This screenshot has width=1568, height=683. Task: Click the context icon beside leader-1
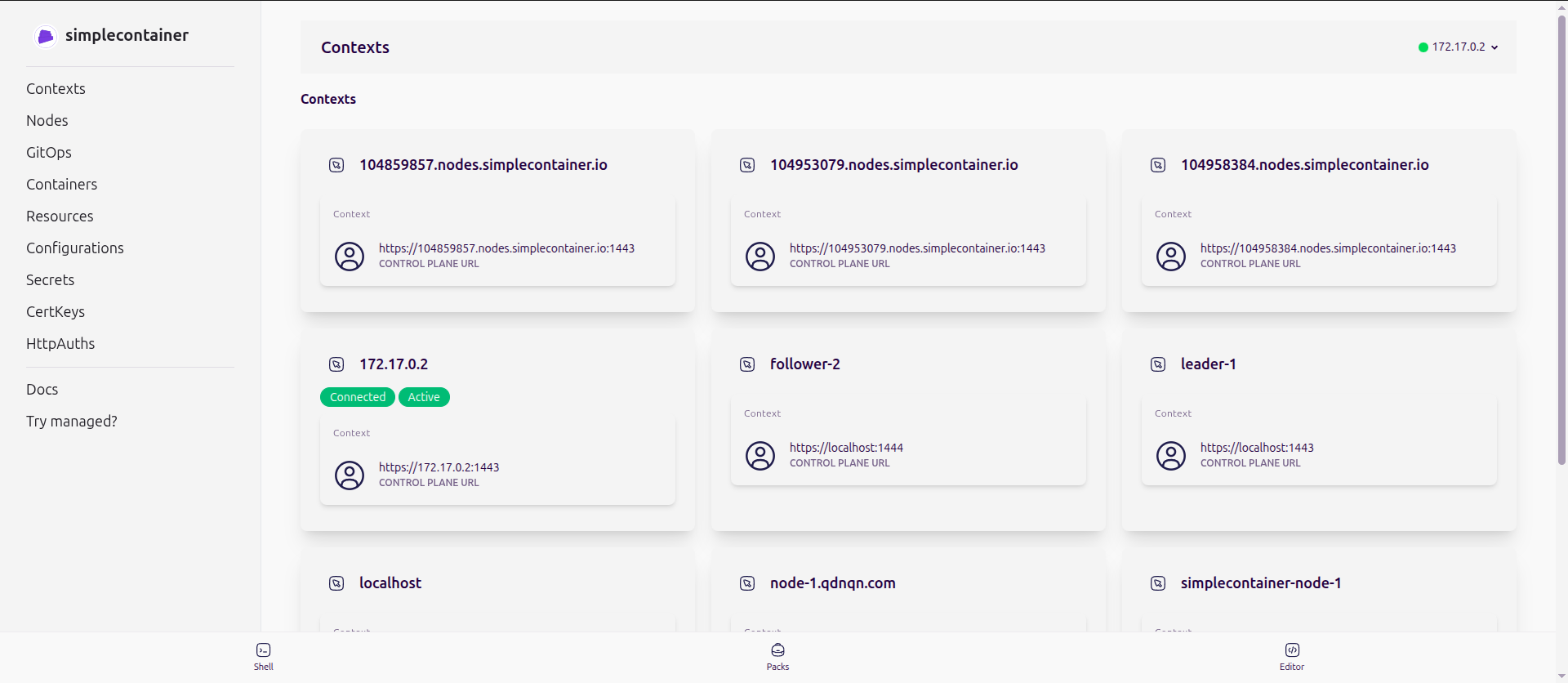(1158, 364)
